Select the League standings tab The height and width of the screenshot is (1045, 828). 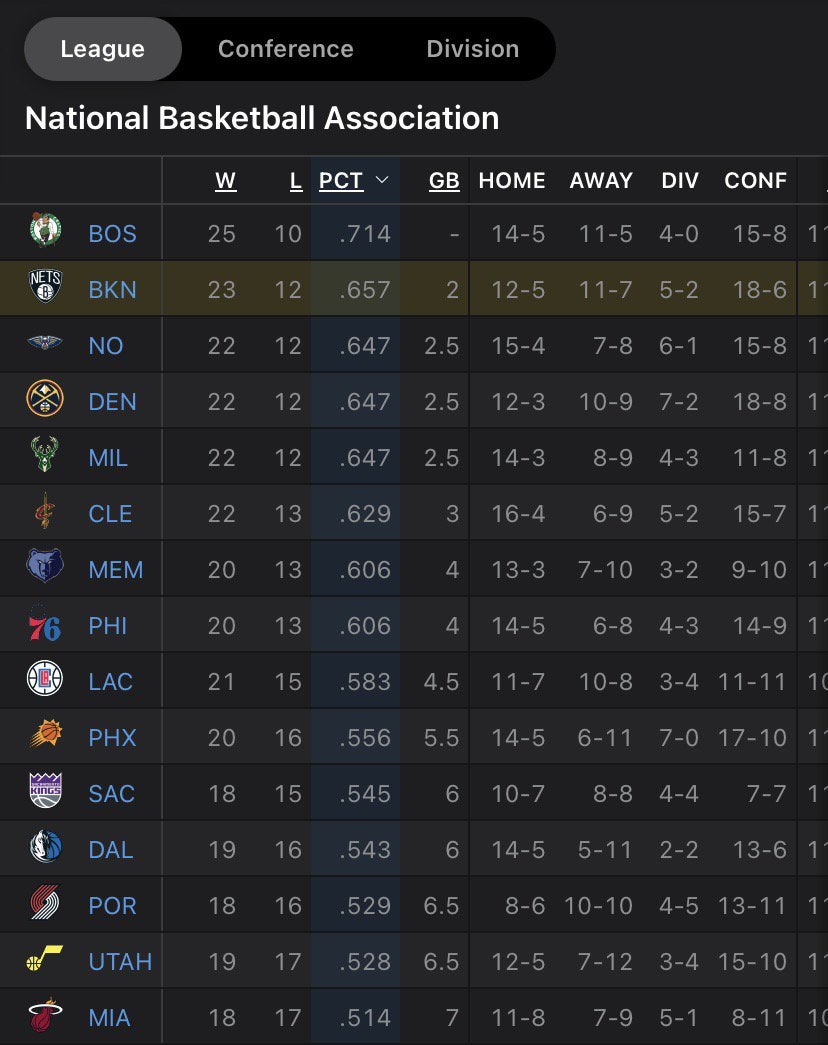(102, 49)
